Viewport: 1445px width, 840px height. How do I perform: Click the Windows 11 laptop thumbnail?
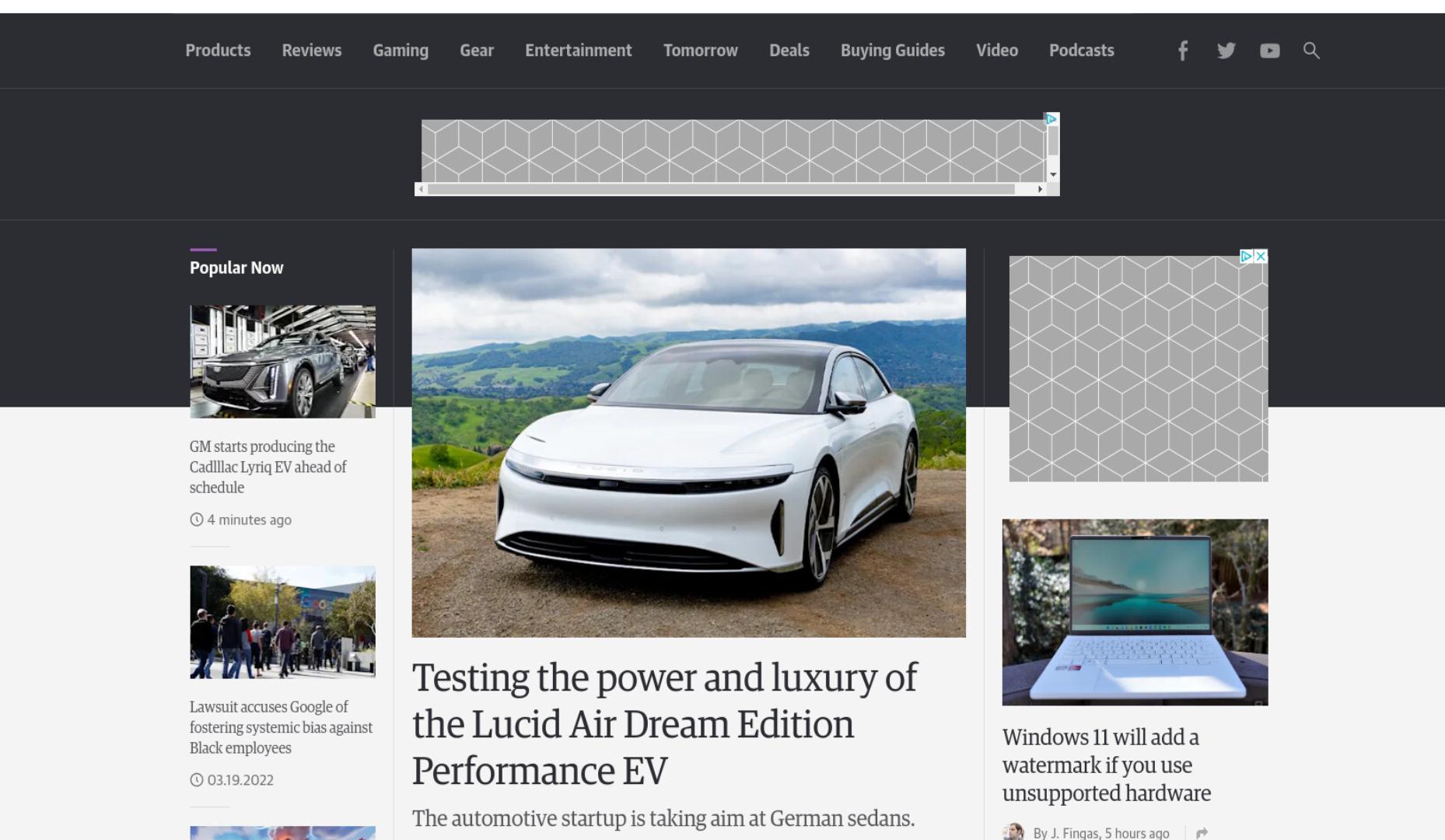(1135, 612)
